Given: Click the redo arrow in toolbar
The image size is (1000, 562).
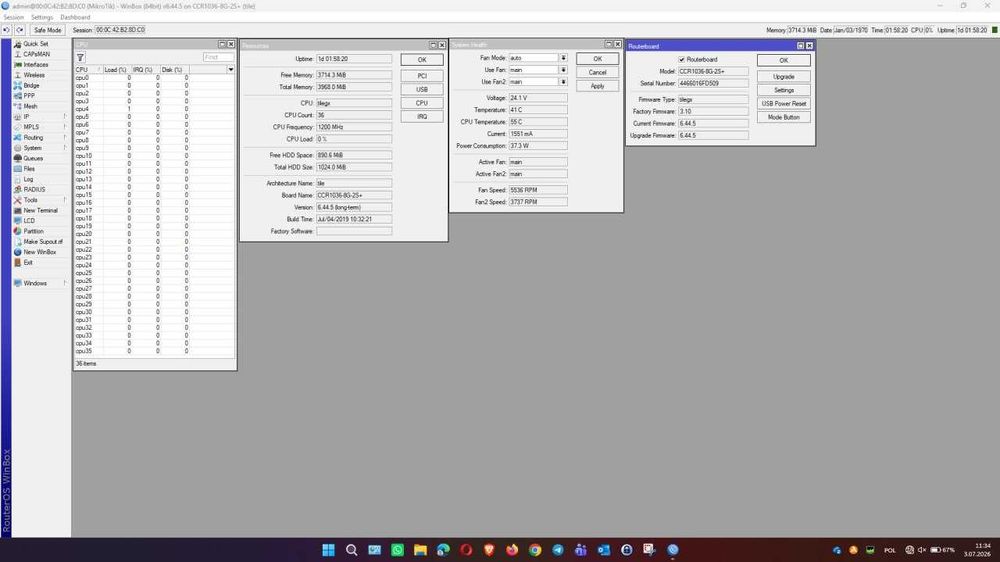Looking at the screenshot, I should pos(20,30).
